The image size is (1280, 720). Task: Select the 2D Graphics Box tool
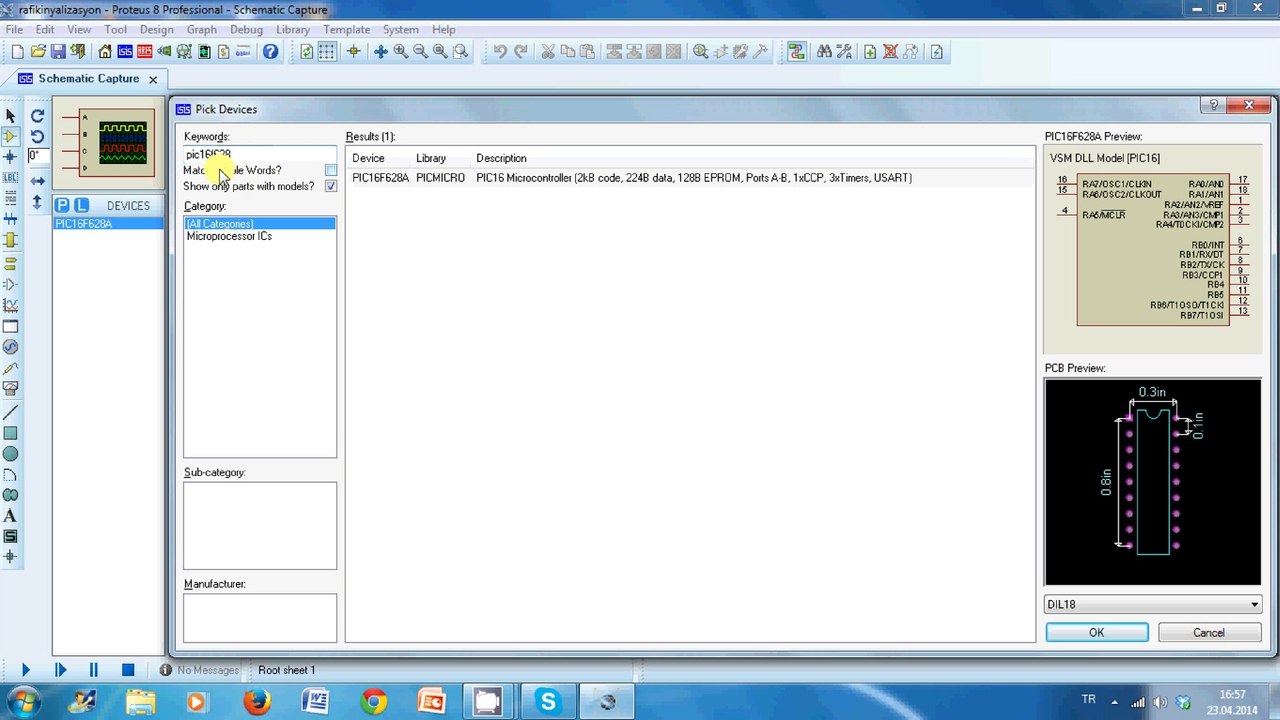click(11, 433)
